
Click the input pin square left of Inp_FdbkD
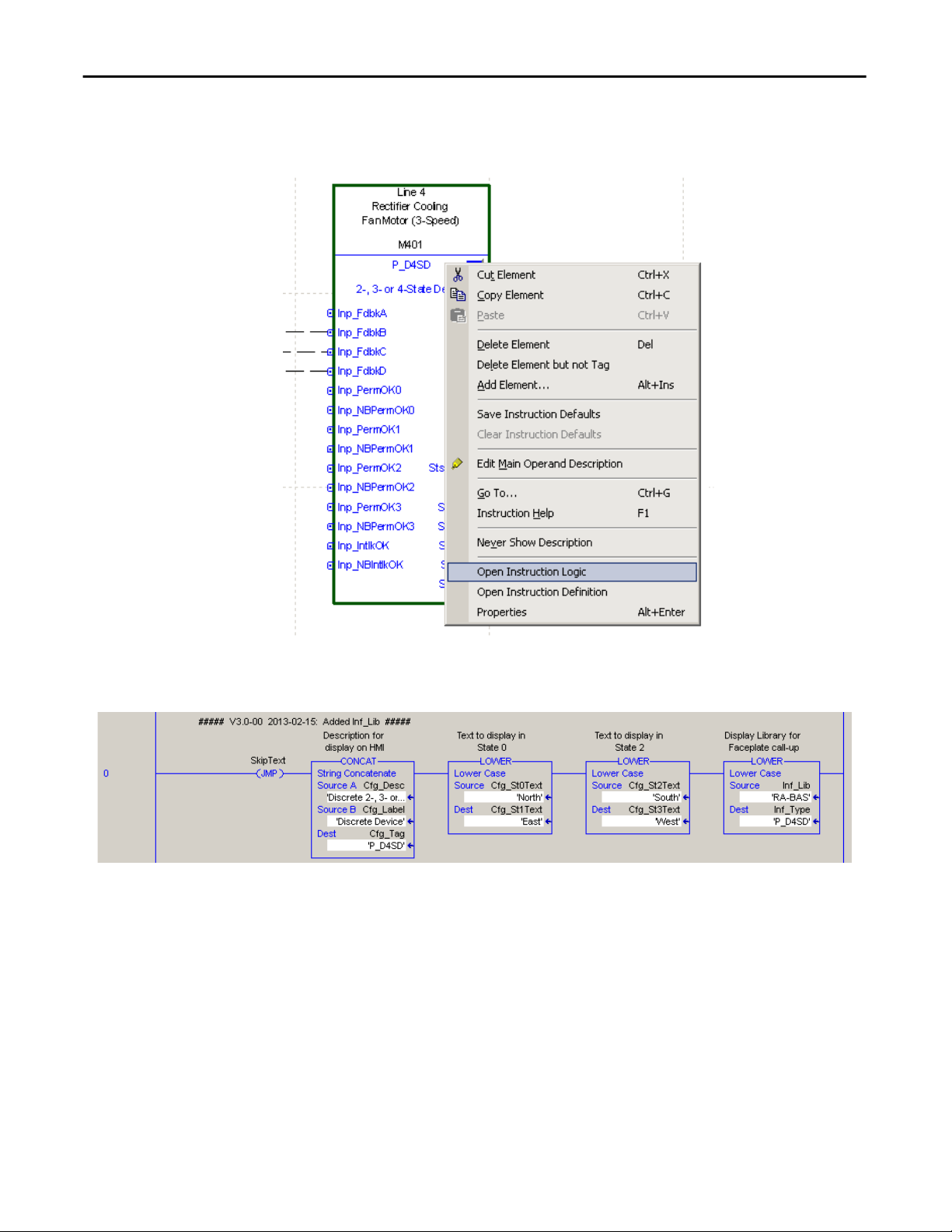pyautogui.click(x=330, y=372)
